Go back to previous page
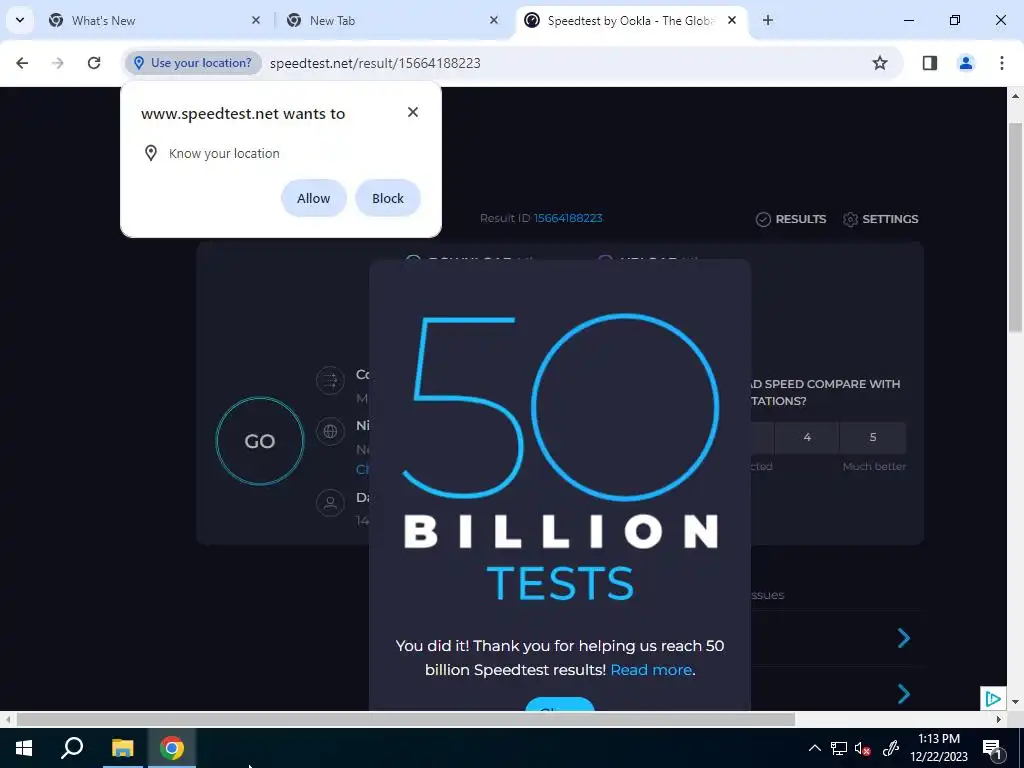The height and width of the screenshot is (768, 1024). click(x=22, y=63)
